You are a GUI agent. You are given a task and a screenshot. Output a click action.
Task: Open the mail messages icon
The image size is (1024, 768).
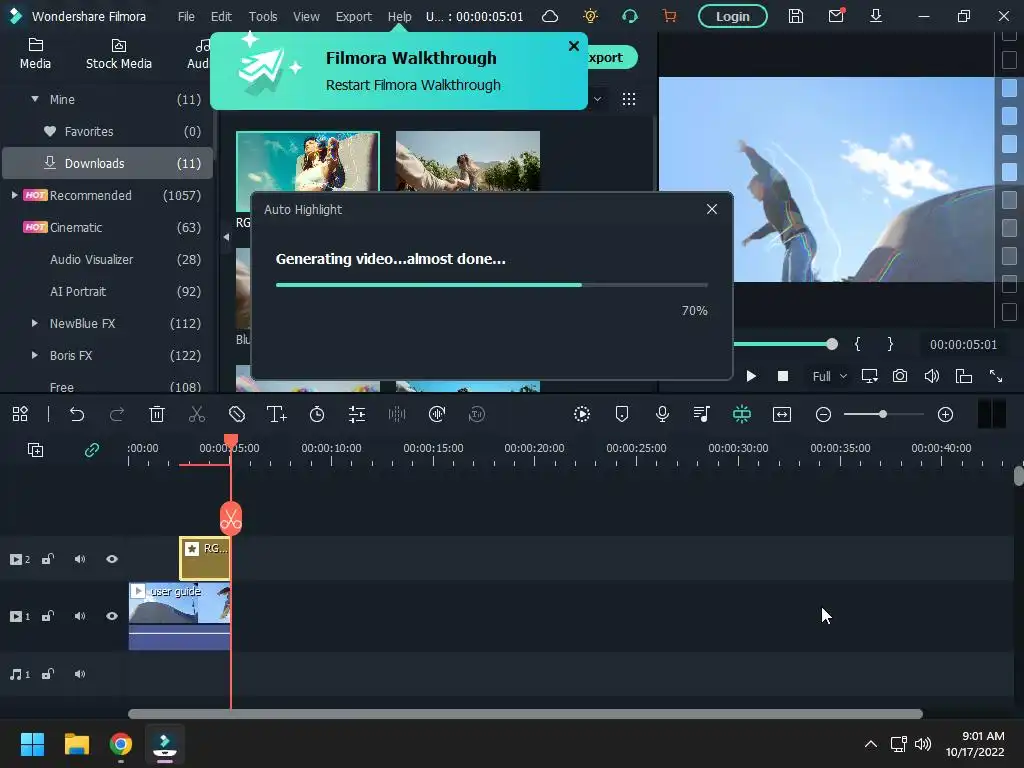(x=836, y=16)
